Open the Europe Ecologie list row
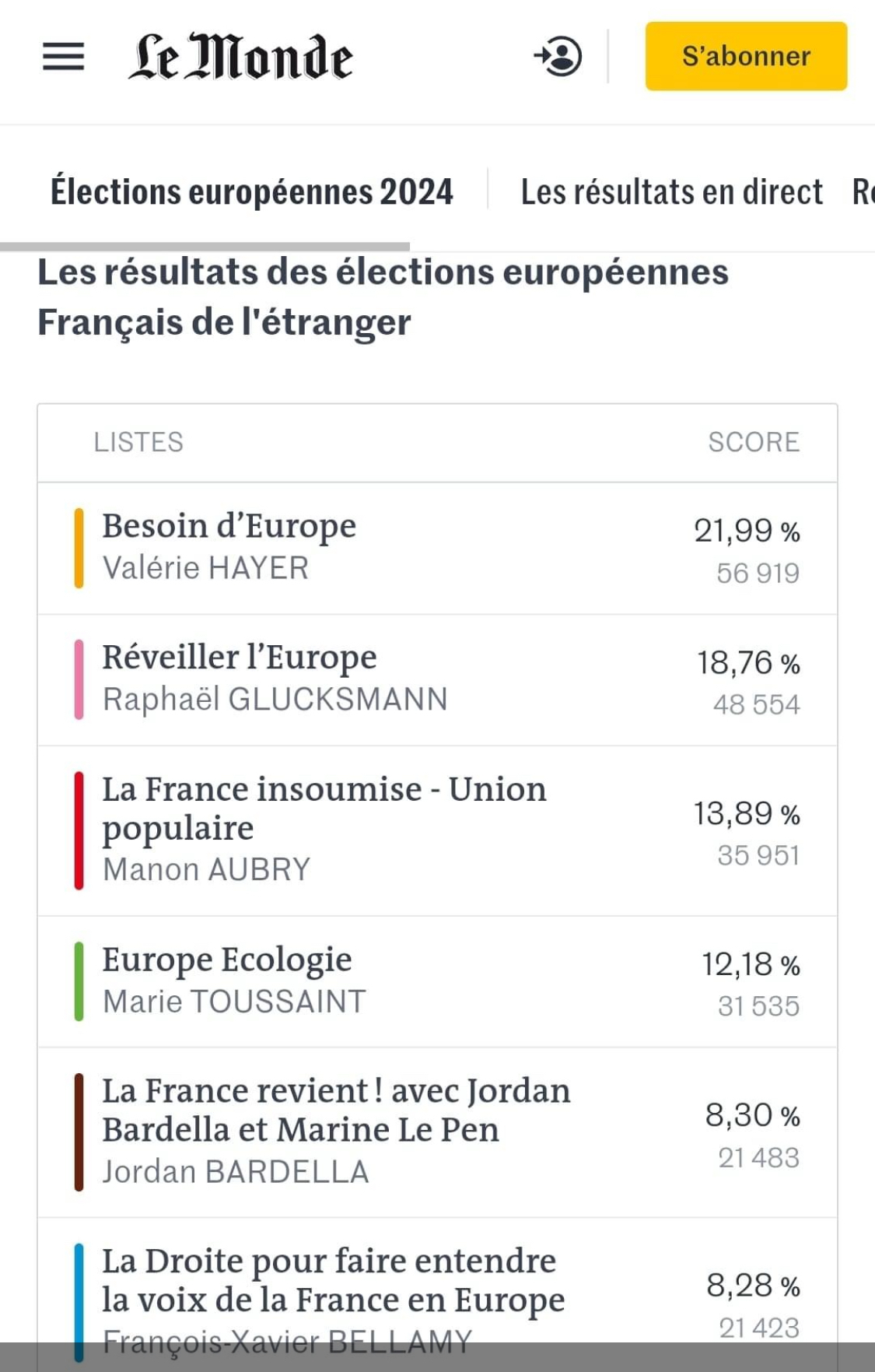The width and height of the screenshot is (875, 1372). click(x=227, y=960)
